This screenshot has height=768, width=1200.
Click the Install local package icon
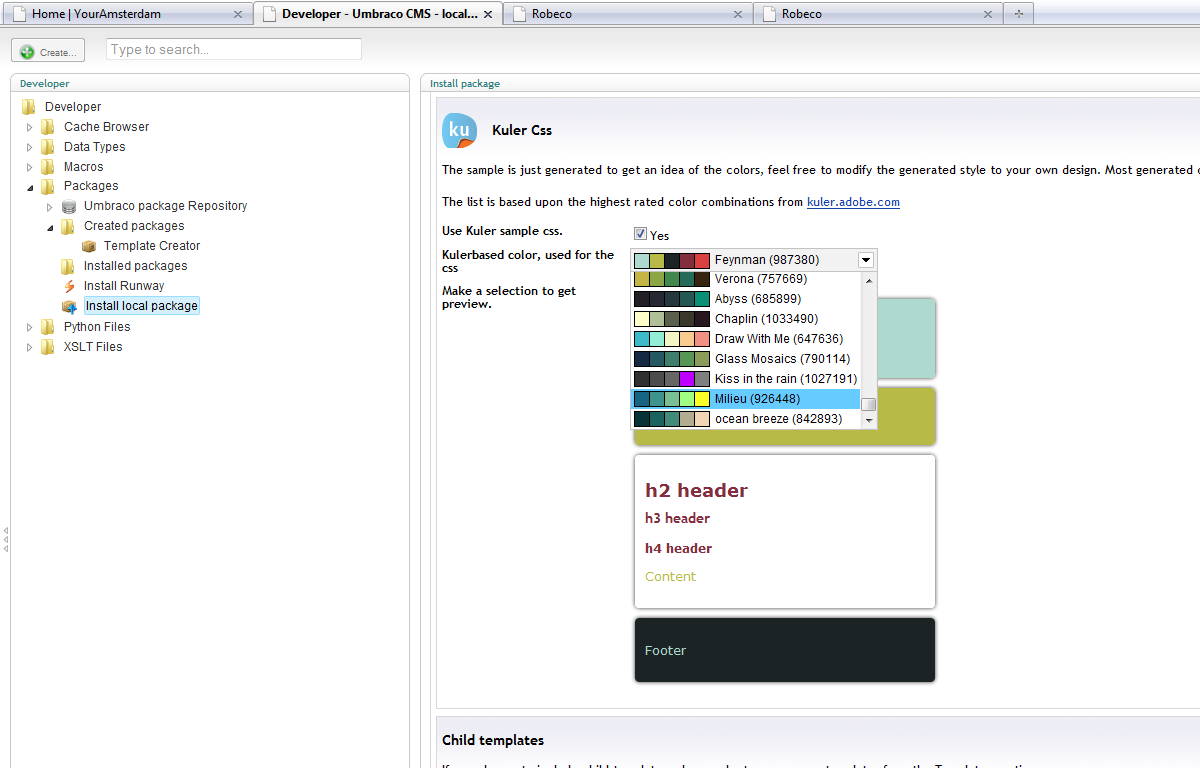click(68, 306)
